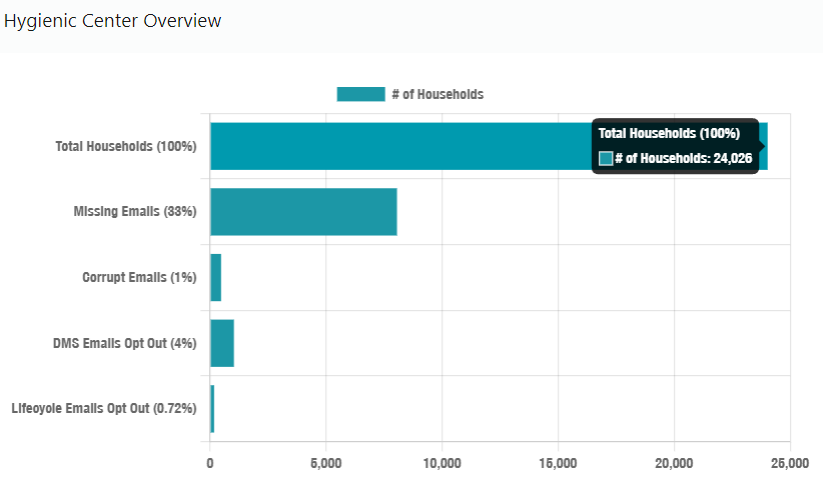This screenshot has width=823, height=499.
Task: Click the small color square inside the tooltip
Action: [x=605, y=158]
